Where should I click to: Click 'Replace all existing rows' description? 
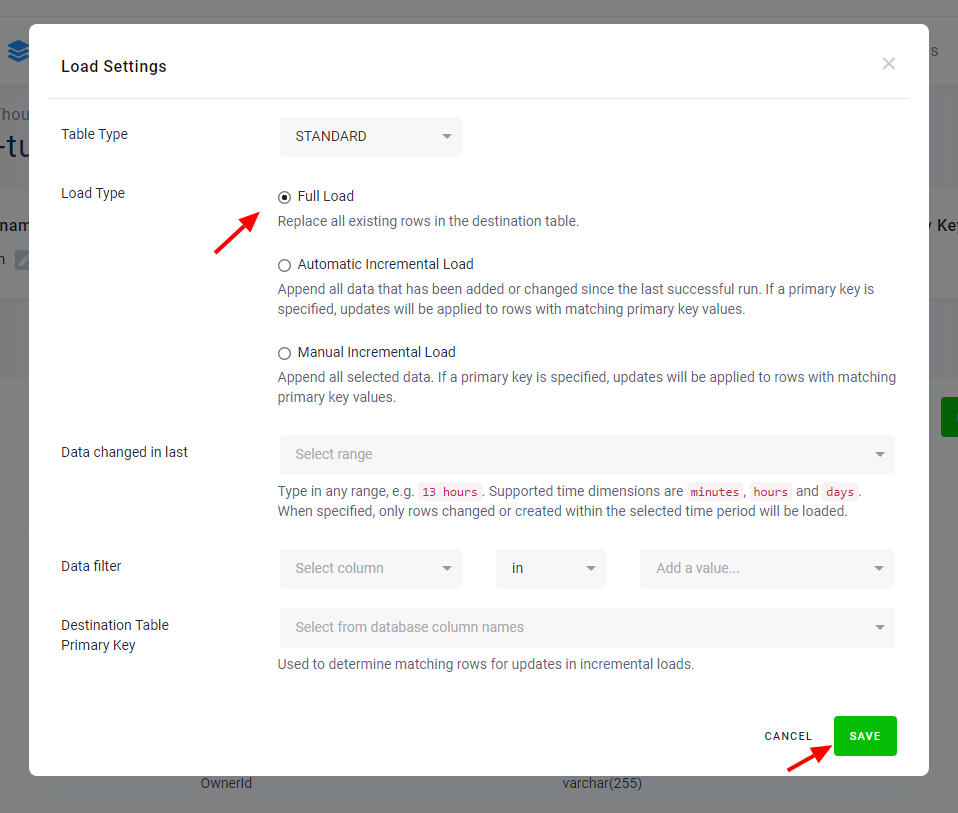(x=428, y=221)
